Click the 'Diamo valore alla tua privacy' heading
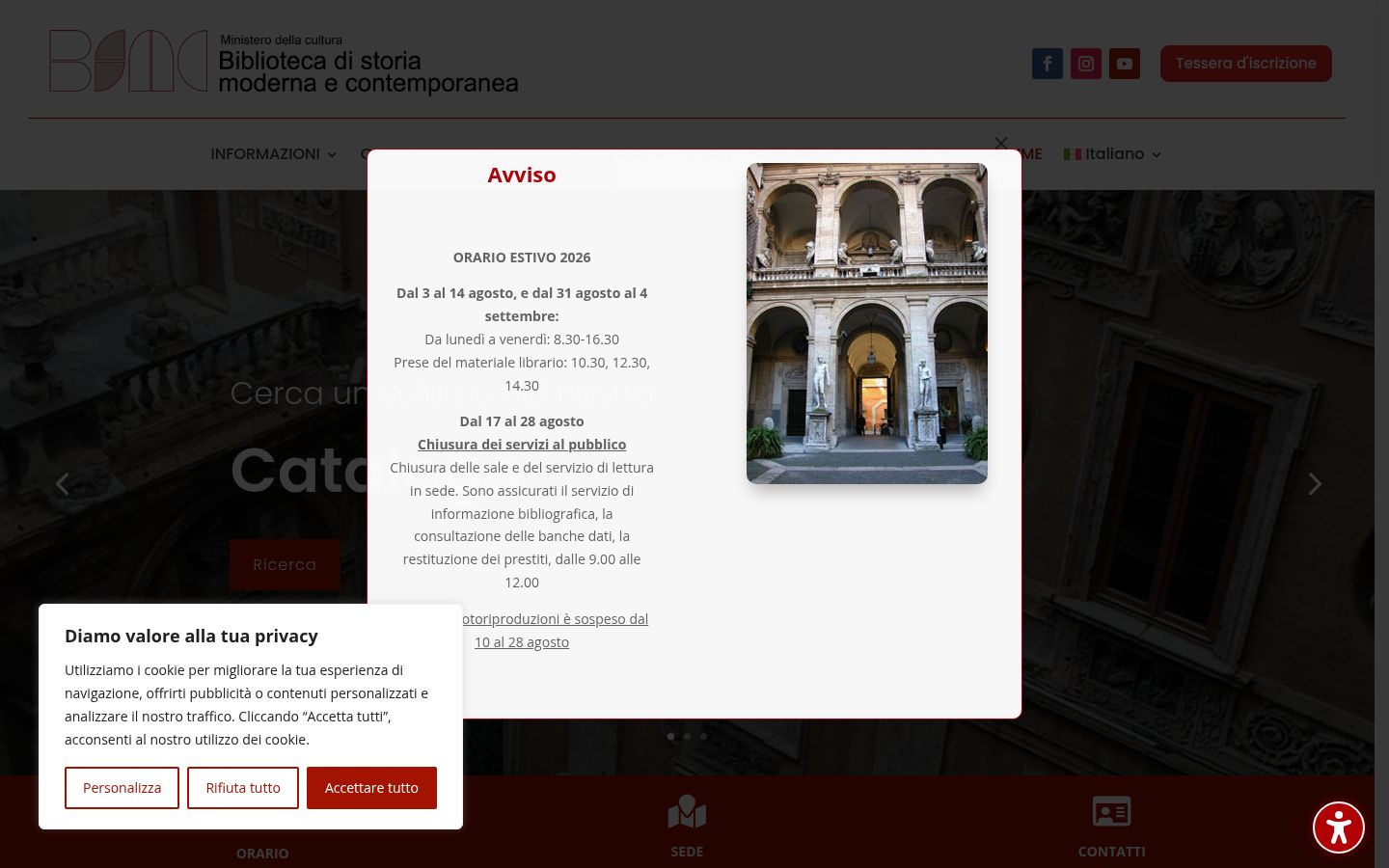Viewport: 1389px width, 868px height. 191,636
